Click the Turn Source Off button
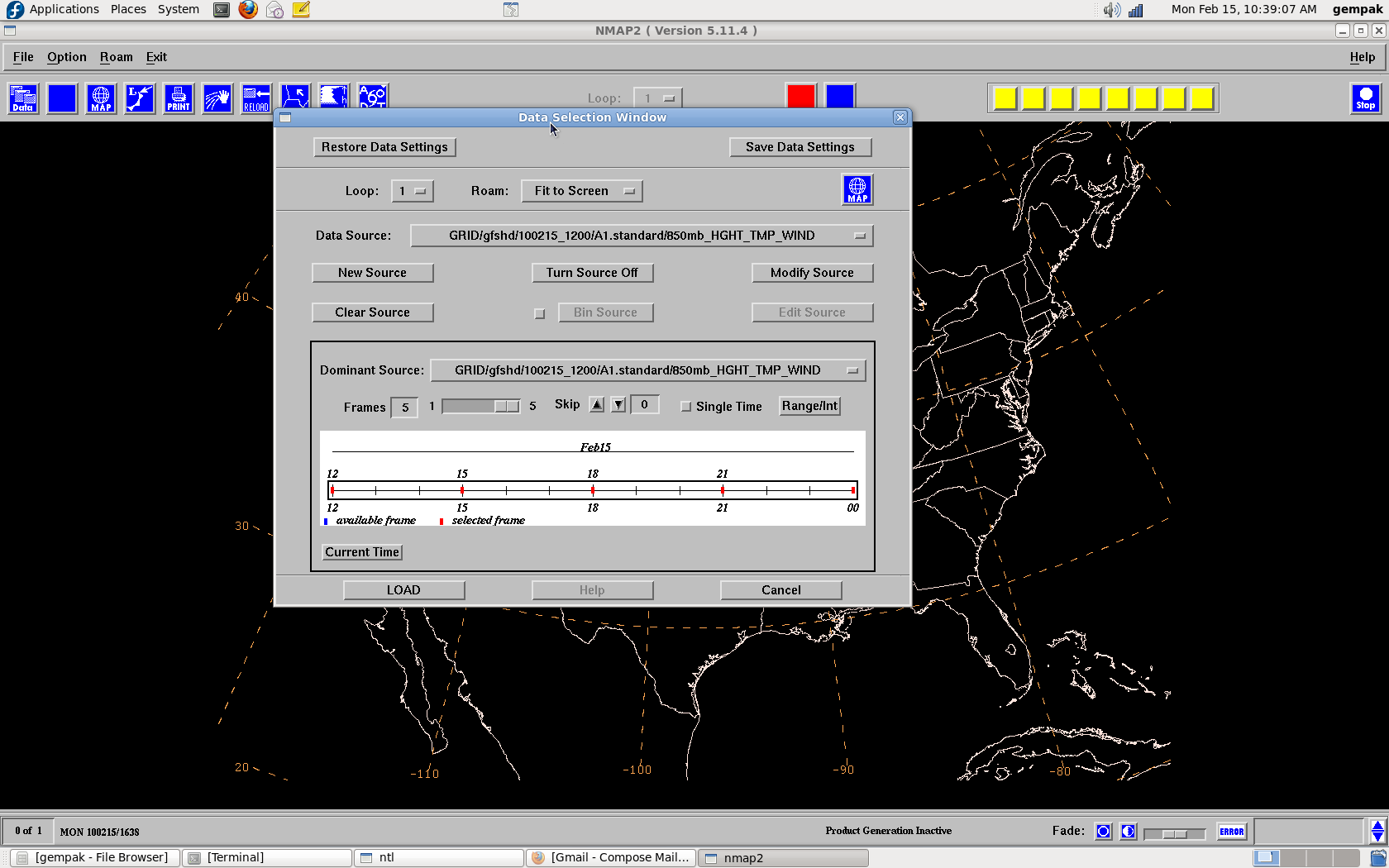 pyautogui.click(x=592, y=273)
